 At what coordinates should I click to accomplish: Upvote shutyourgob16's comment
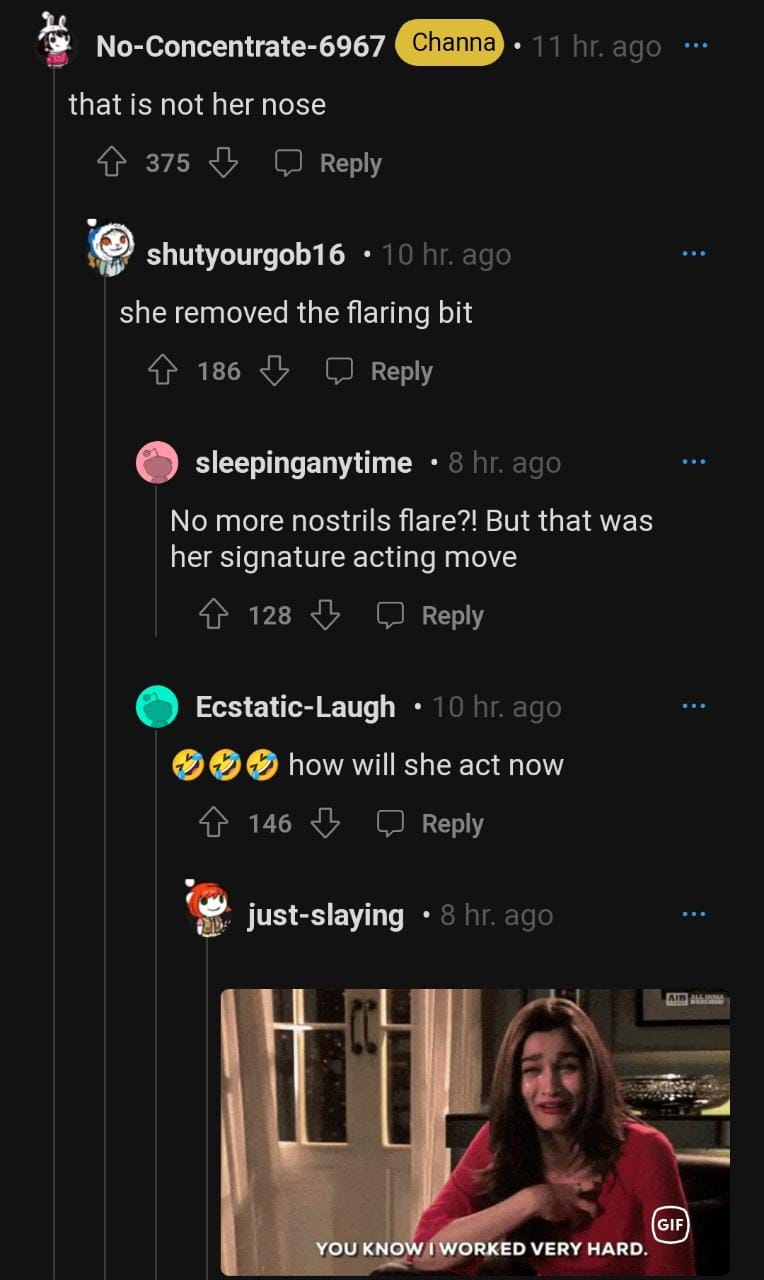(163, 371)
